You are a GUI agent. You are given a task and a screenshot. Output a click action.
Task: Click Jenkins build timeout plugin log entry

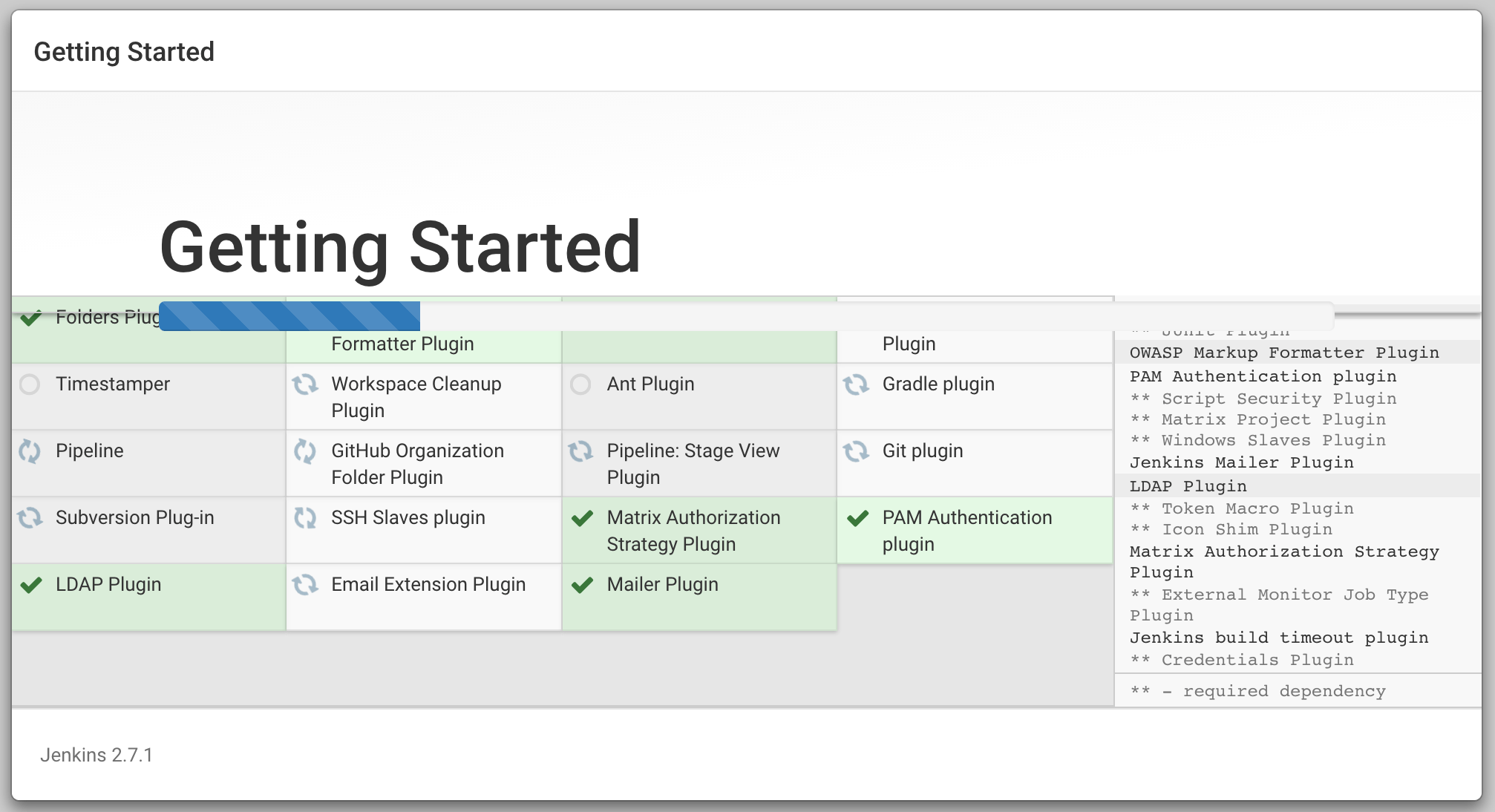point(1278,638)
